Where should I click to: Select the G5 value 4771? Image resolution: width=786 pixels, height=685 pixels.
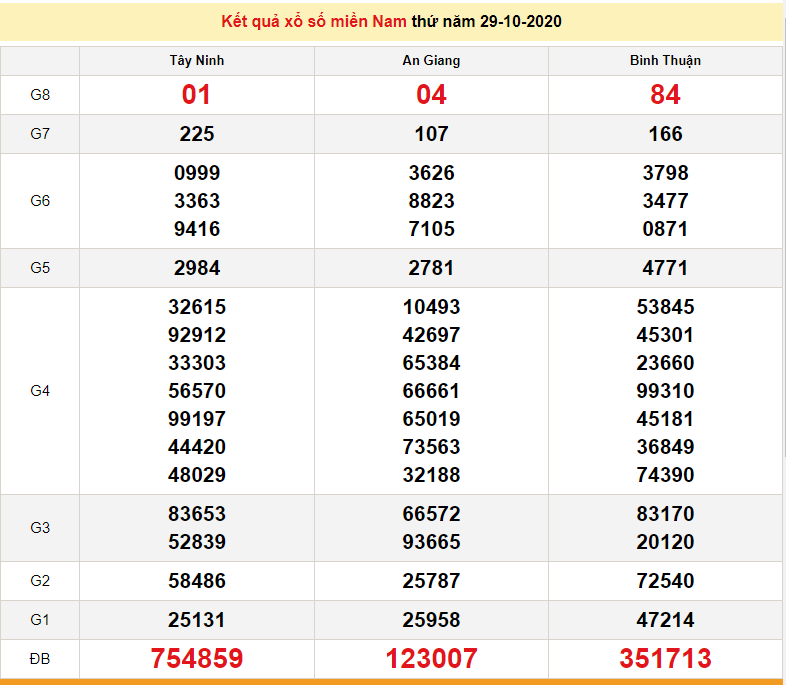(x=665, y=268)
